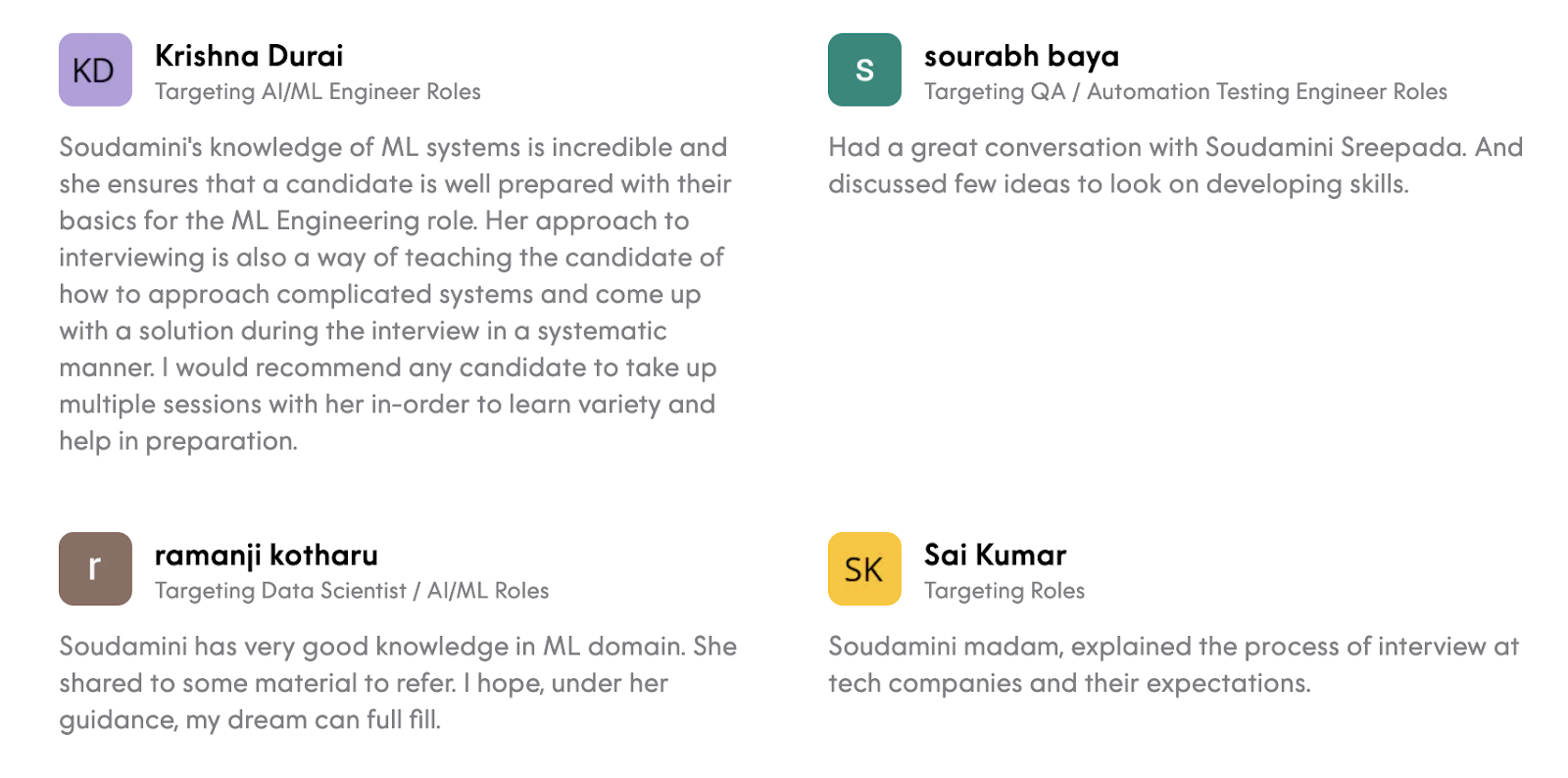Viewport: 1568px width, 778px height.
Task: Open Krishna Durai's reviewer name
Action: coord(249,56)
